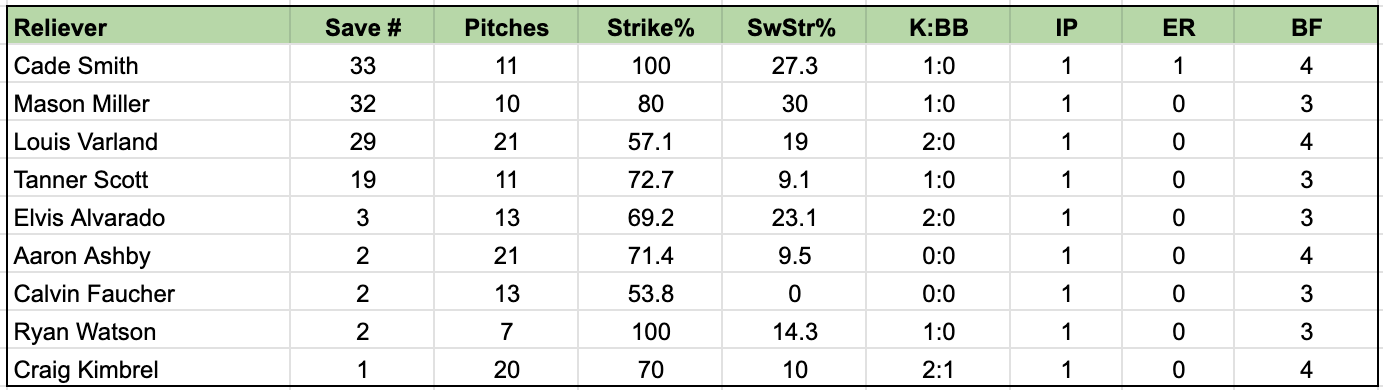Select Aaron Ashby's name cell

(149, 256)
